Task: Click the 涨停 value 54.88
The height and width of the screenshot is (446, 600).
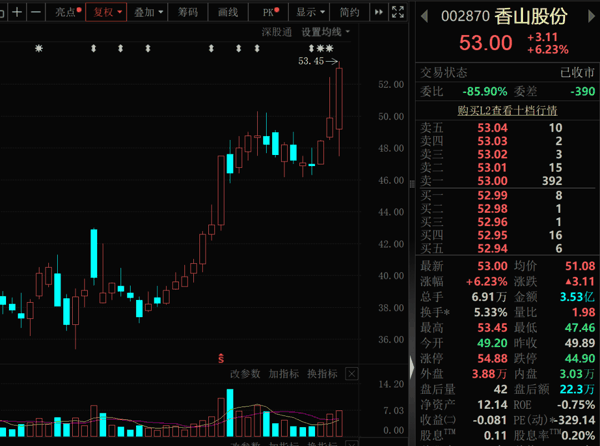Action: pos(492,359)
